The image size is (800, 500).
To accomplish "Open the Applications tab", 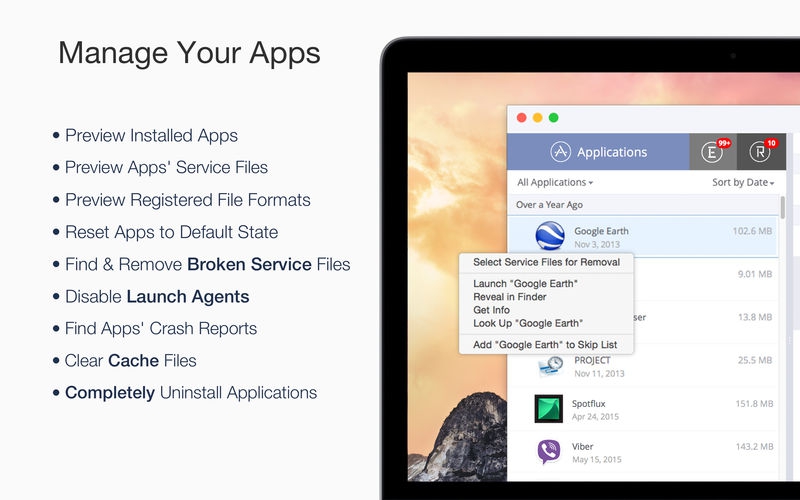I will pyautogui.click(x=598, y=152).
